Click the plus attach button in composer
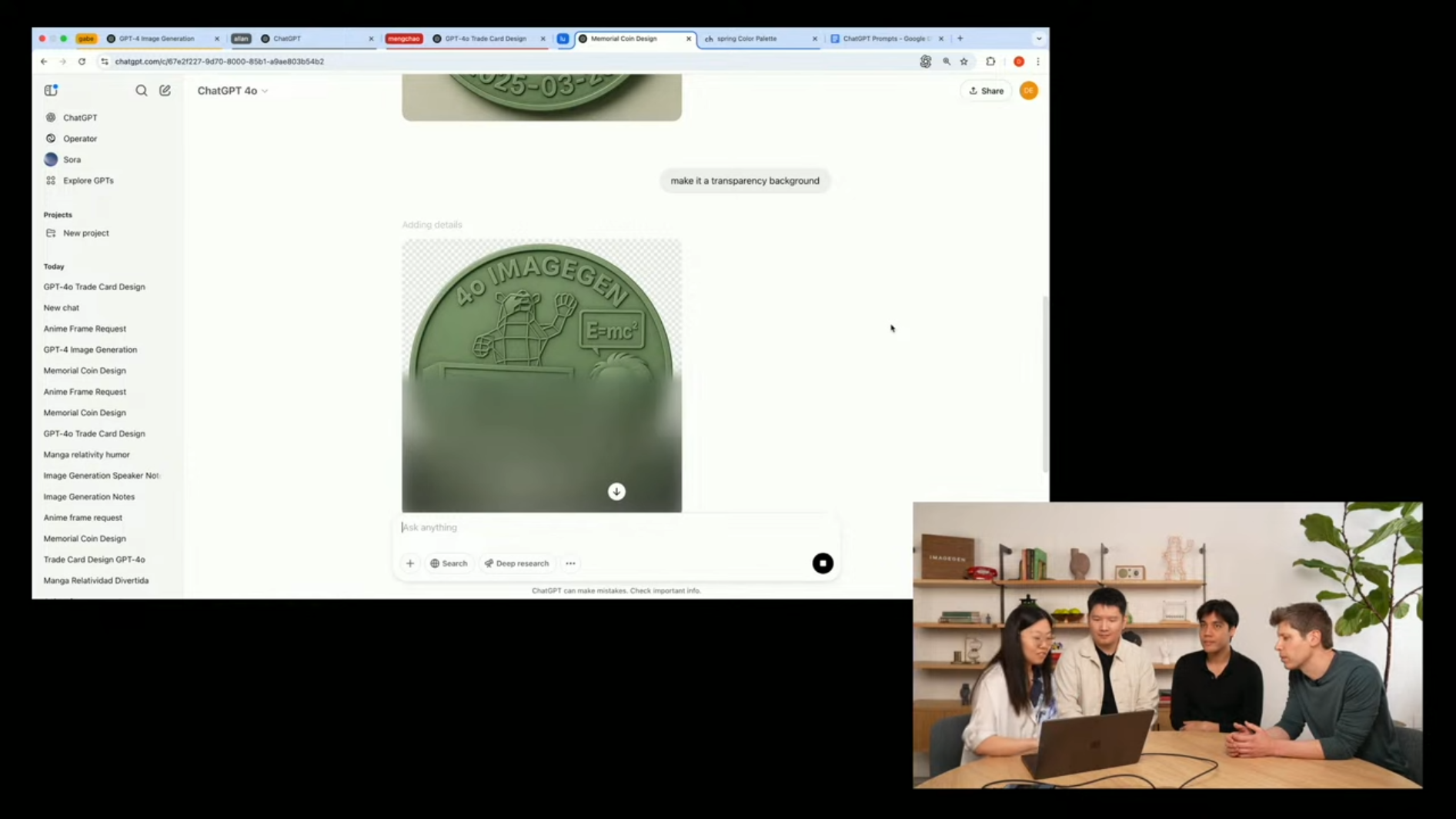 pos(410,563)
